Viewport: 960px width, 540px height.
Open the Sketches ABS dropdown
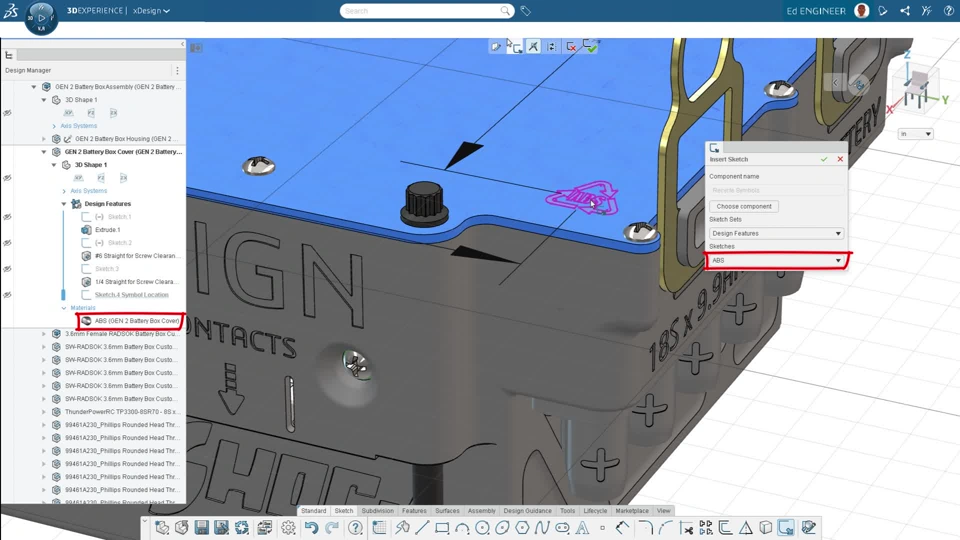pos(776,260)
